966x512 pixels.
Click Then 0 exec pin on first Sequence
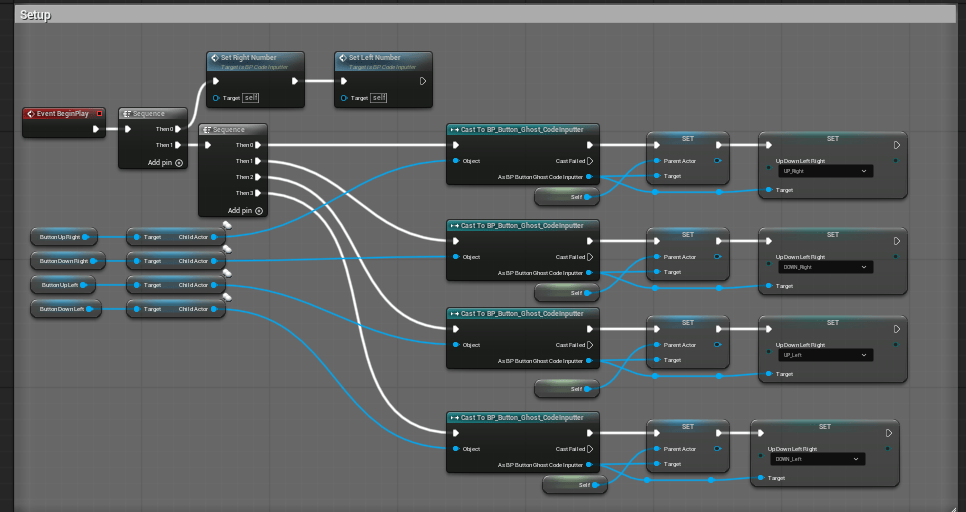point(178,129)
